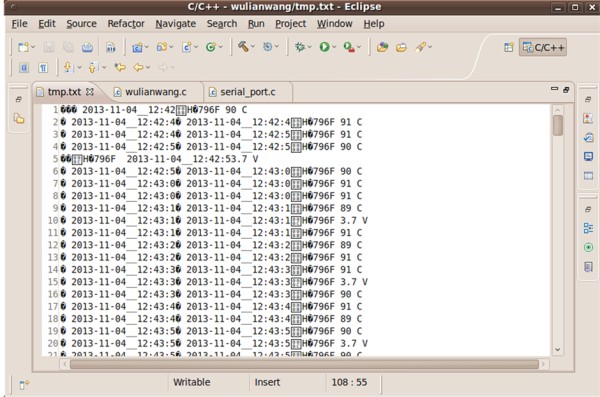Create a new C project via toolbar icon
The width and height of the screenshot is (600, 397).
pos(137,47)
